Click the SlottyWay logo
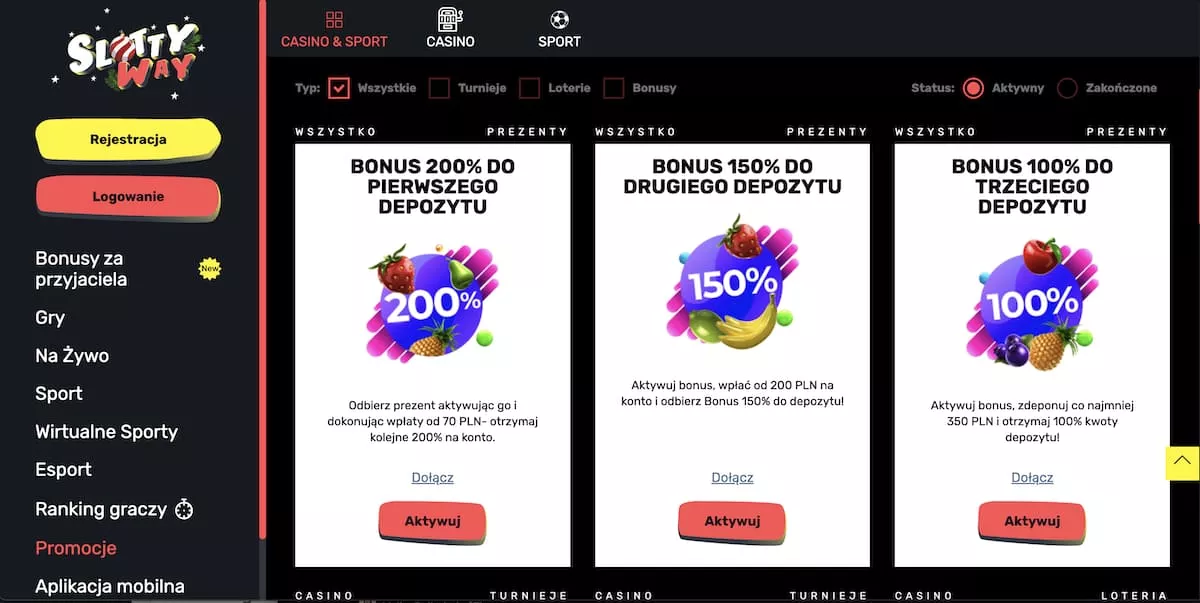The image size is (1200, 603). [127, 55]
